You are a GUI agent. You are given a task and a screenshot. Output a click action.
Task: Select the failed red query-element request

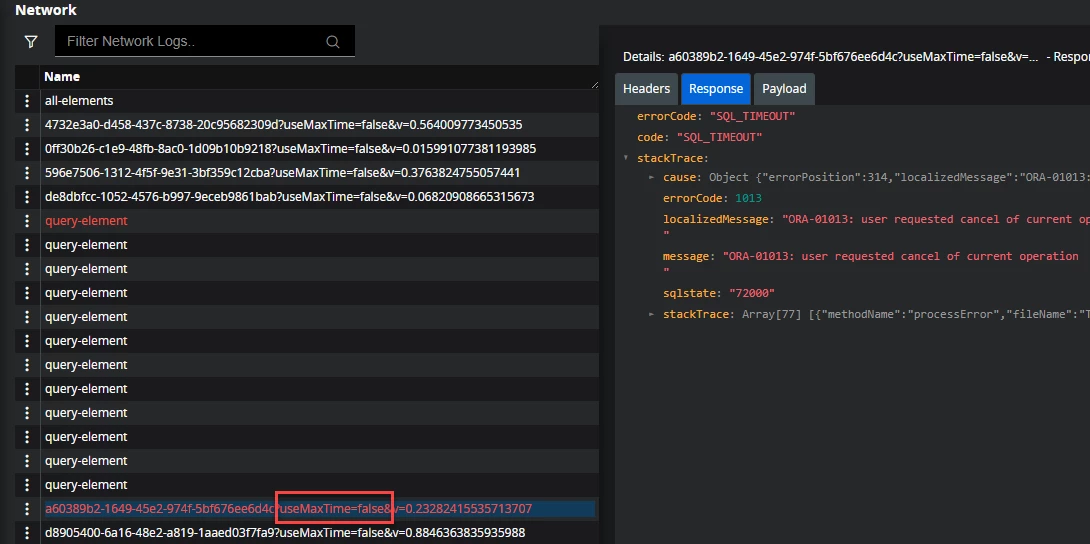point(86,221)
